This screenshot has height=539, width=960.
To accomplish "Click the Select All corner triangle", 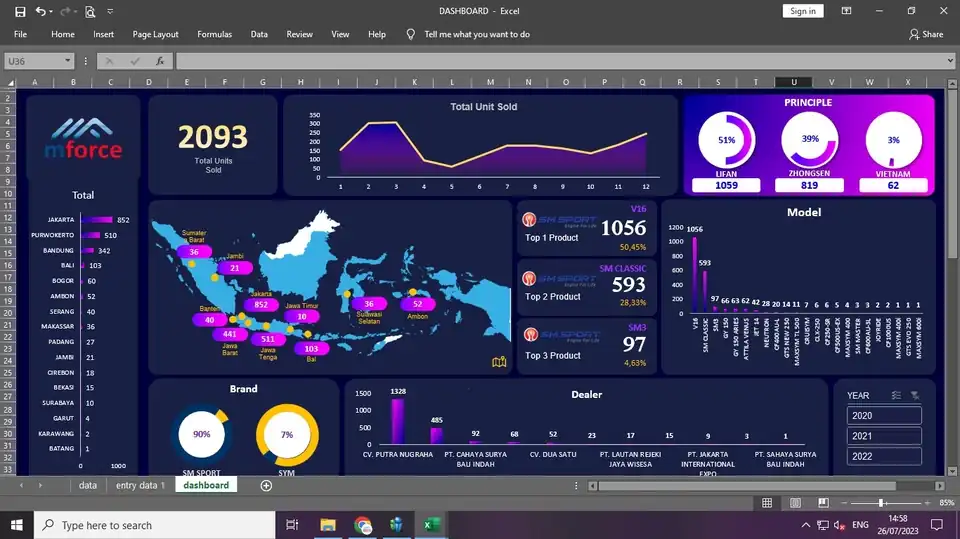I will [x=8, y=82].
